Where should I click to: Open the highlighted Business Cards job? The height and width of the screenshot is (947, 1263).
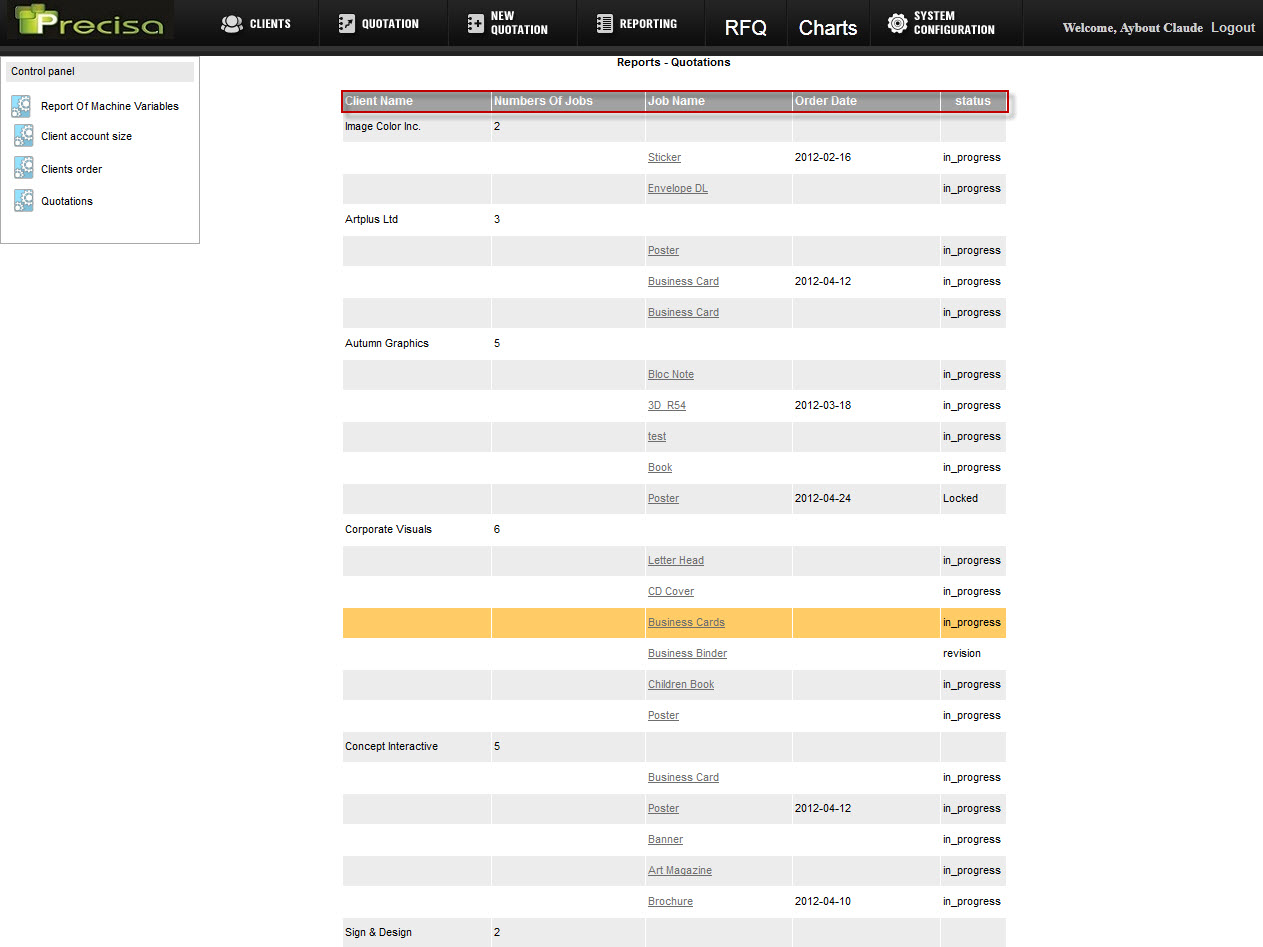coord(686,622)
